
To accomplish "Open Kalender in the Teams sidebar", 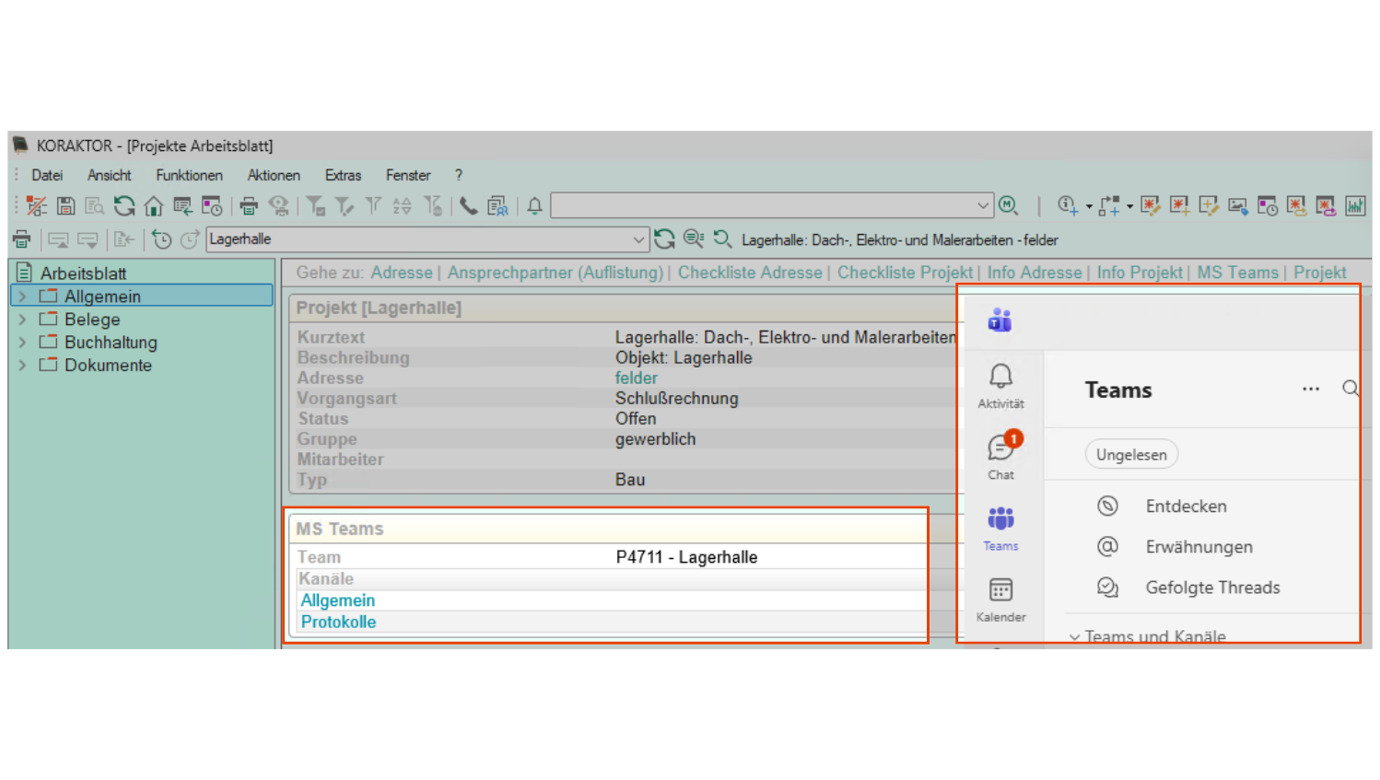I will click(x=1001, y=600).
